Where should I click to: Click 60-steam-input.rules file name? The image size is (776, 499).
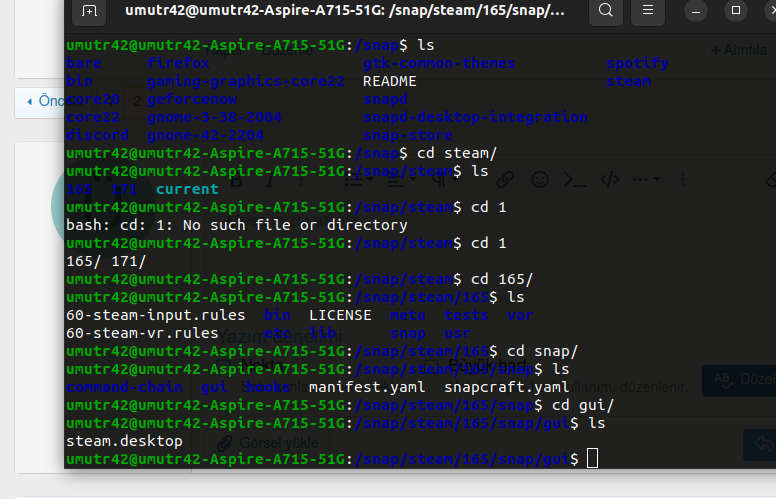156,315
